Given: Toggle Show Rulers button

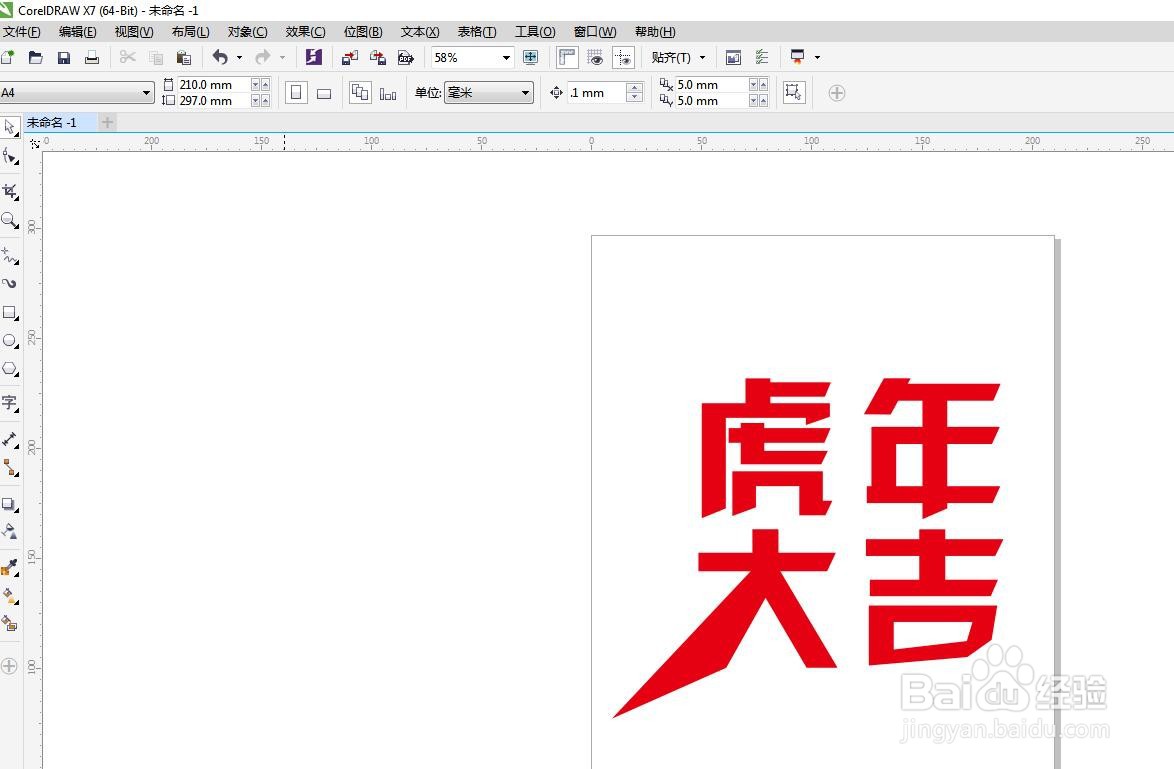Looking at the screenshot, I should [567, 57].
